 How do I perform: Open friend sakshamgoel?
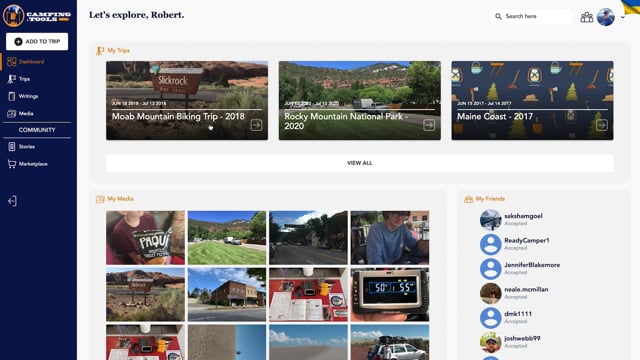[523, 216]
